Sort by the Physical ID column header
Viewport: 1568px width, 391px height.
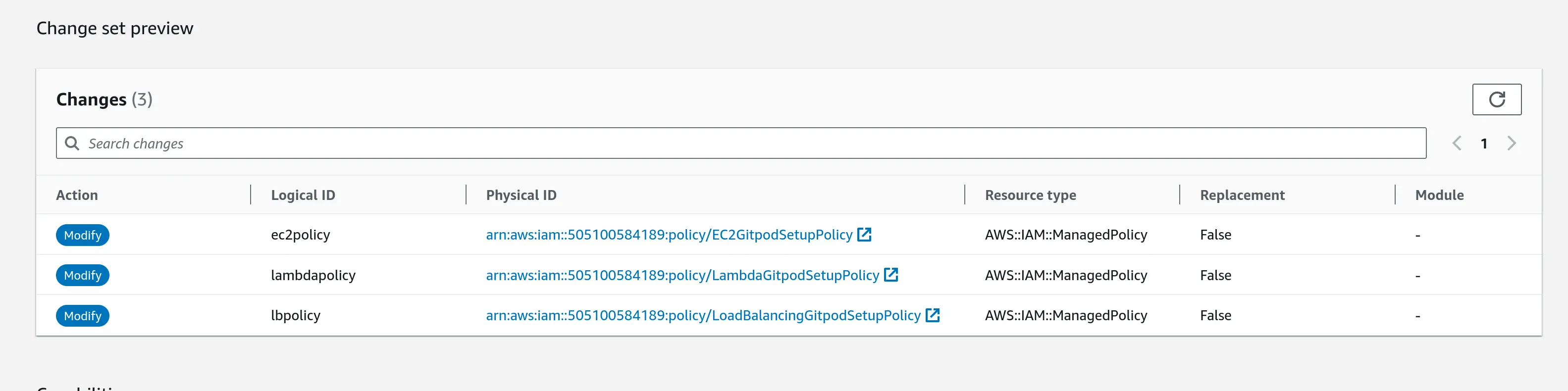pyautogui.click(x=521, y=195)
